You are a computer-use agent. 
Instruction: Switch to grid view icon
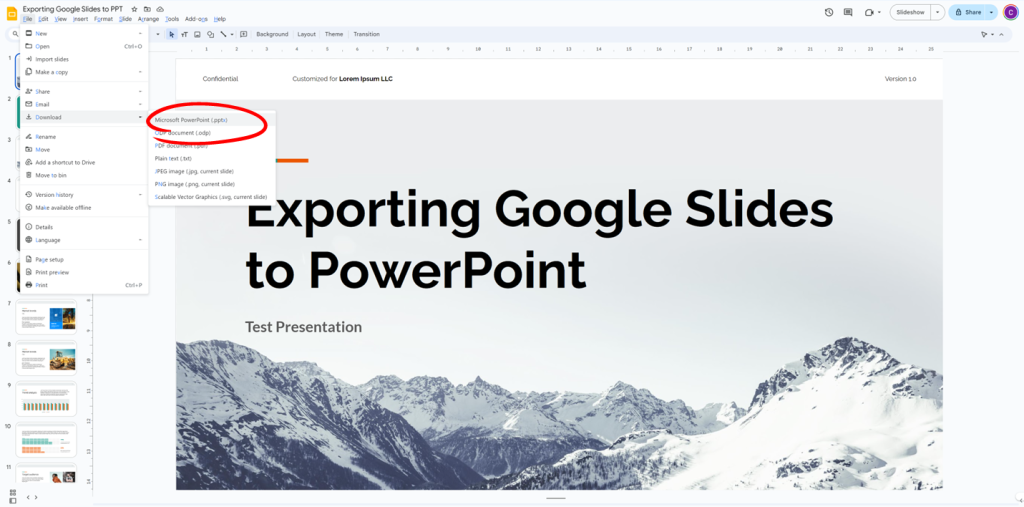pos(12,493)
